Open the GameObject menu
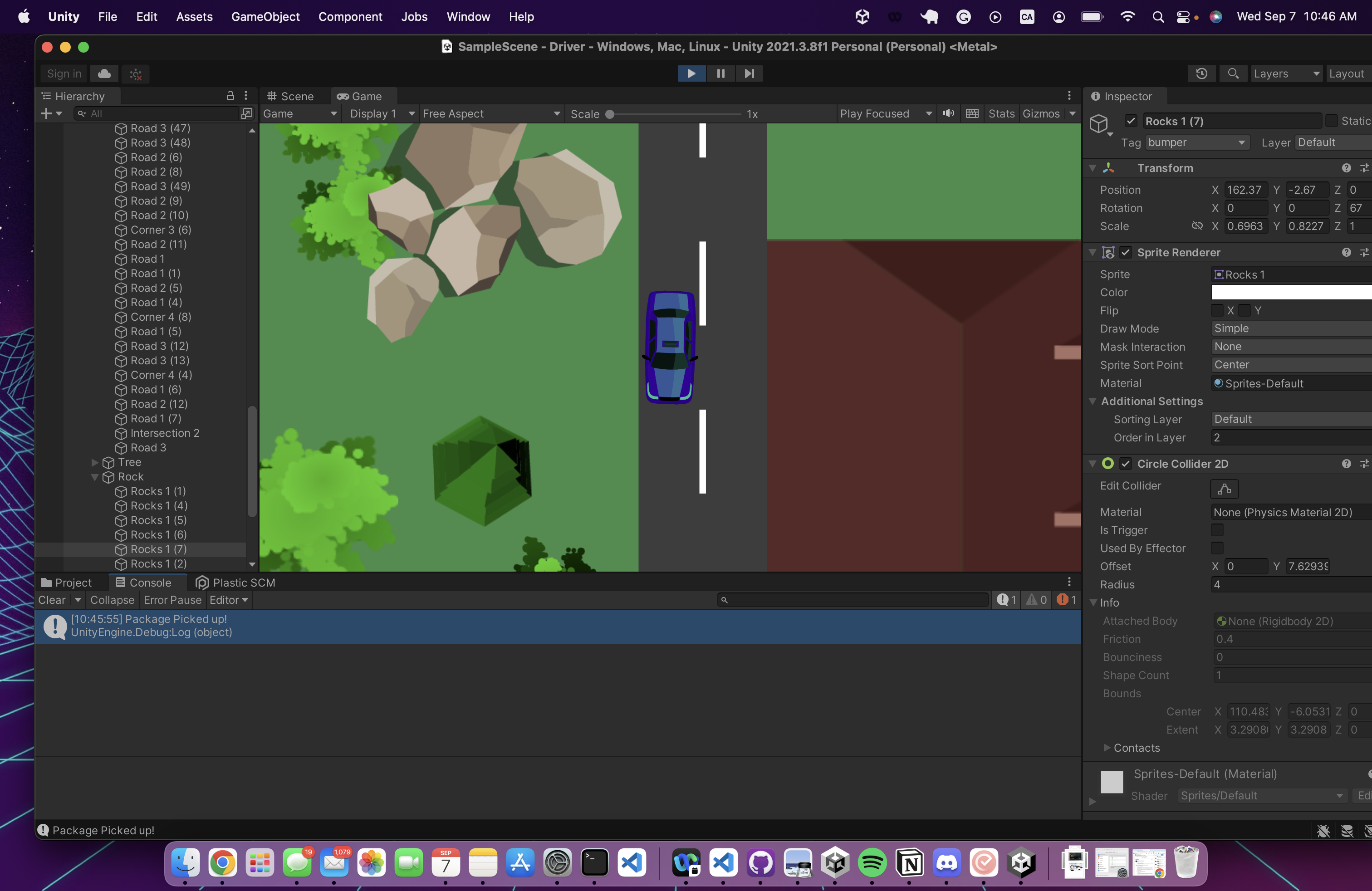1372x891 pixels. pos(265,17)
